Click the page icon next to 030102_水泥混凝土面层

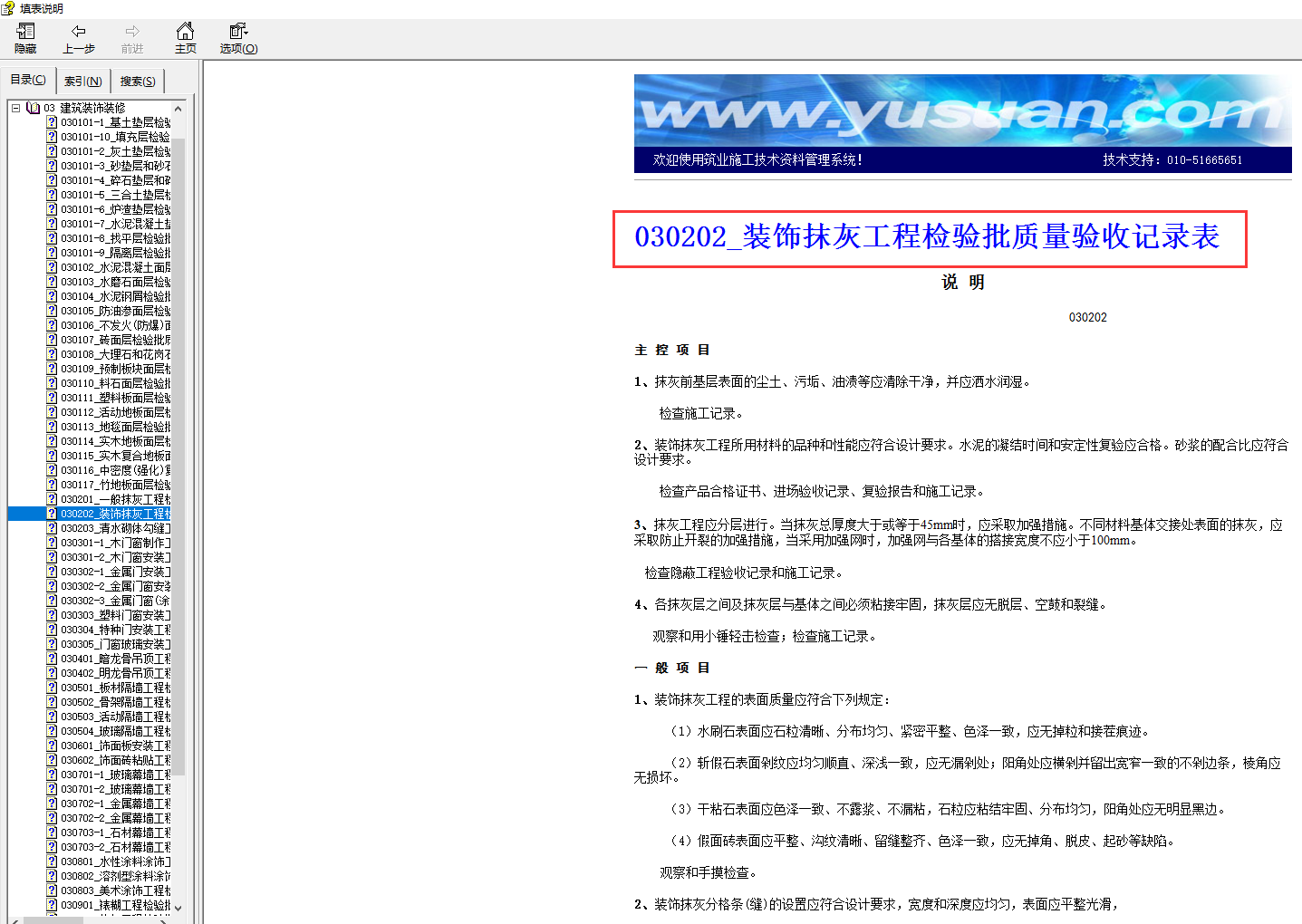52,267
